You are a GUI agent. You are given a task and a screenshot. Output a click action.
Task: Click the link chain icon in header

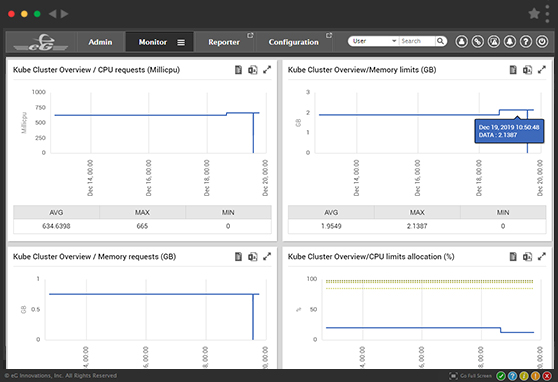click(478, 42)
